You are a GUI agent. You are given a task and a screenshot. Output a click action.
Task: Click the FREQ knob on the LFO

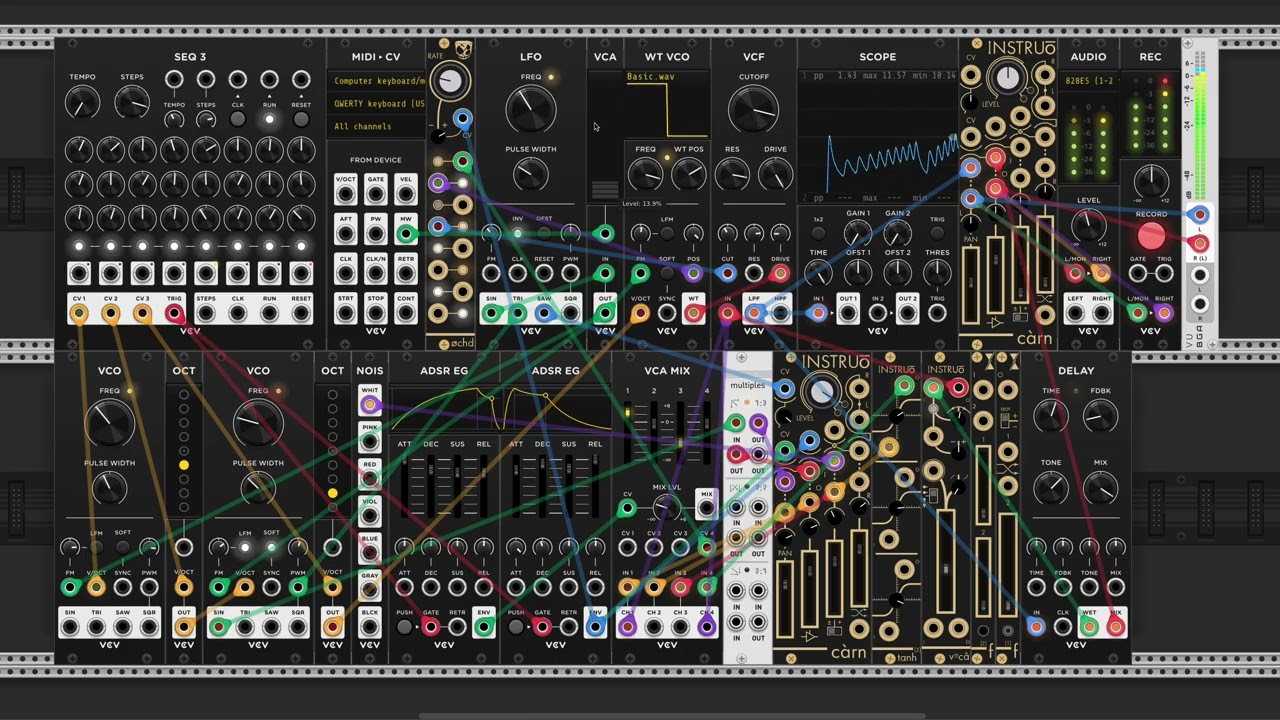530,111
